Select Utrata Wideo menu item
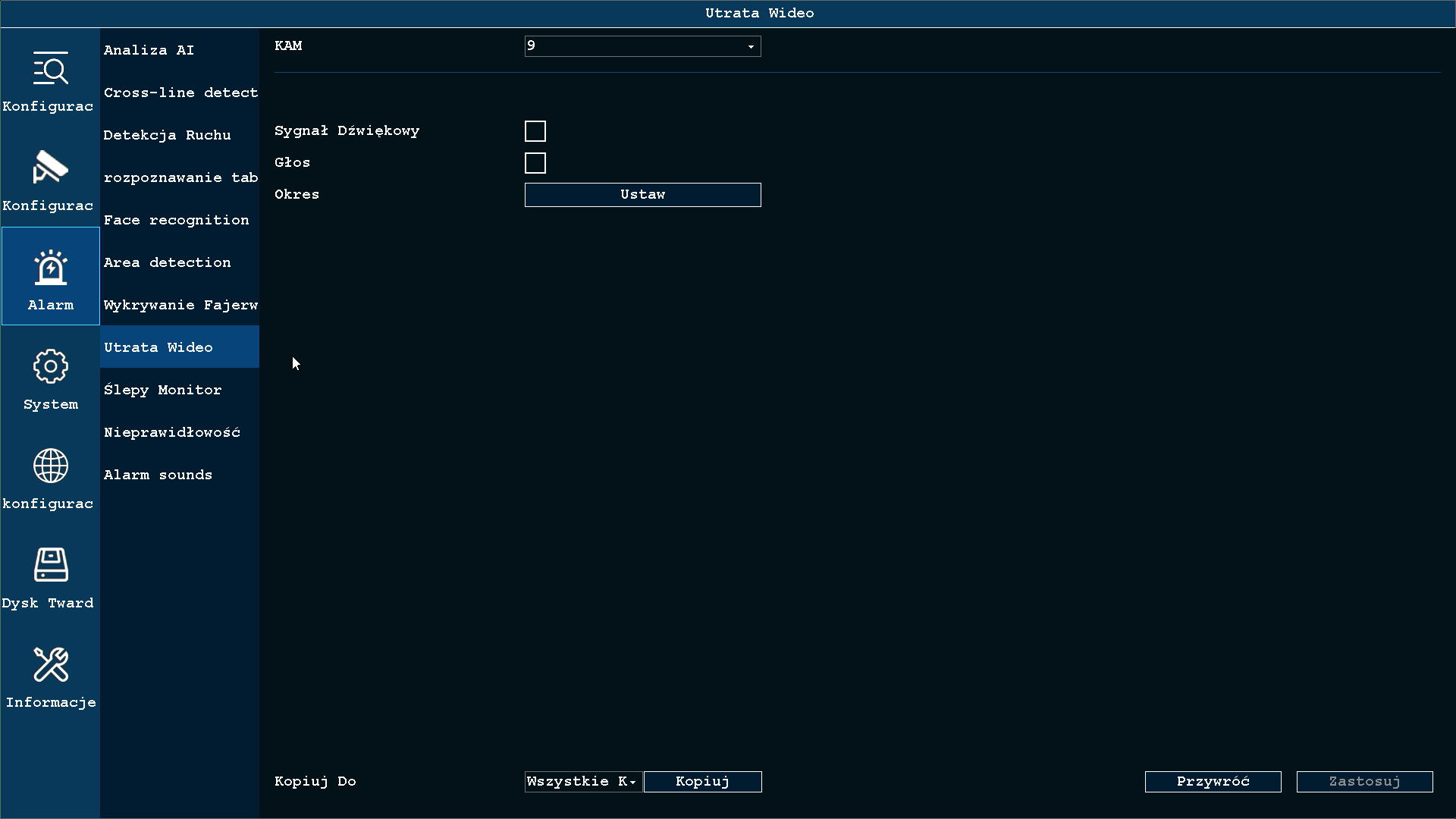1456x819 pixels. 180,347
